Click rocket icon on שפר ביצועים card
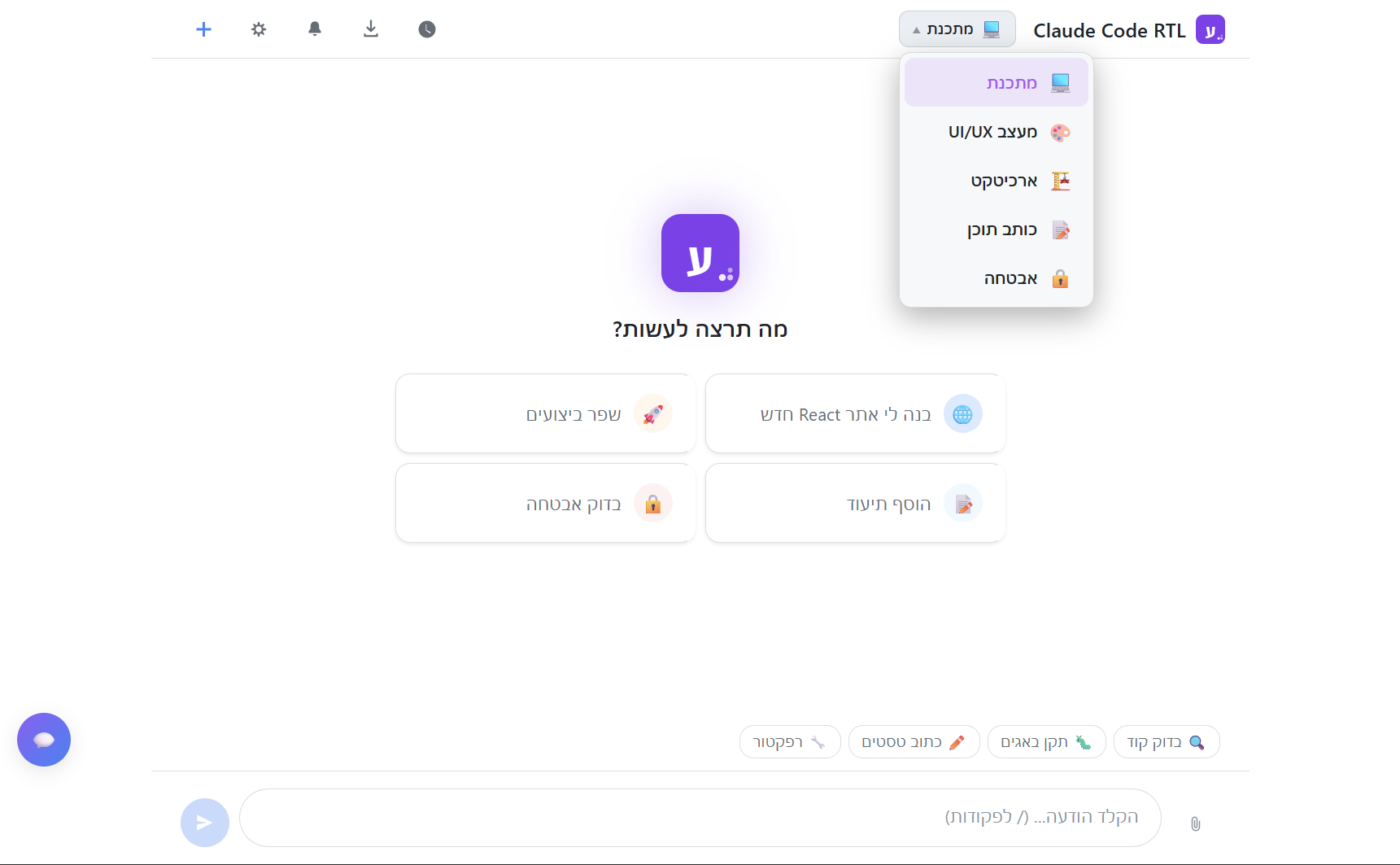This screenshot has height=865, width=1400. pyautogui.click(x=653, y=414)
